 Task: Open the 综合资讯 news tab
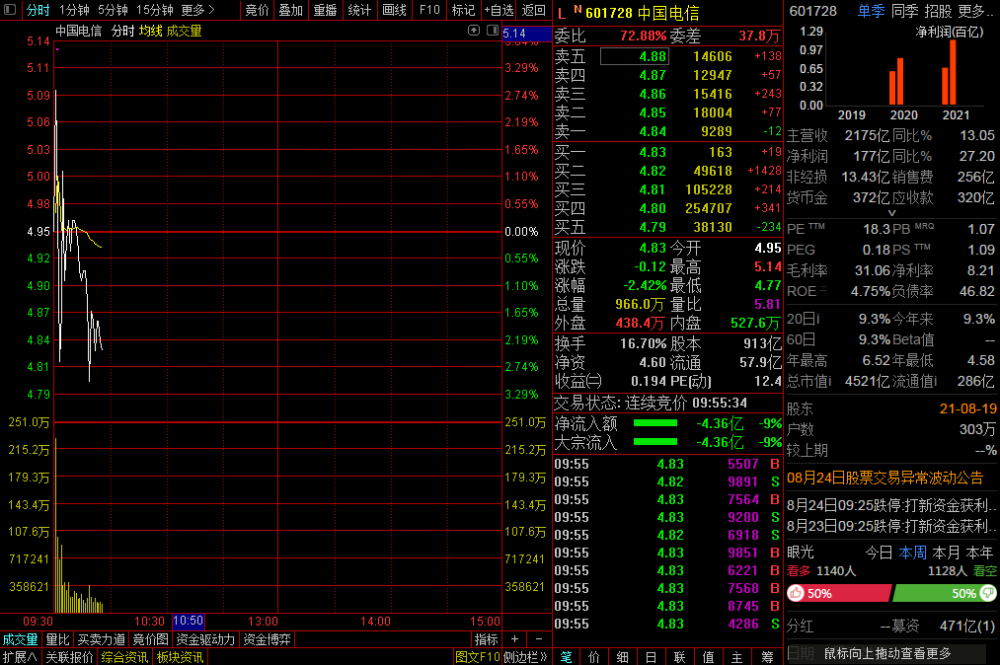[124, 657]
